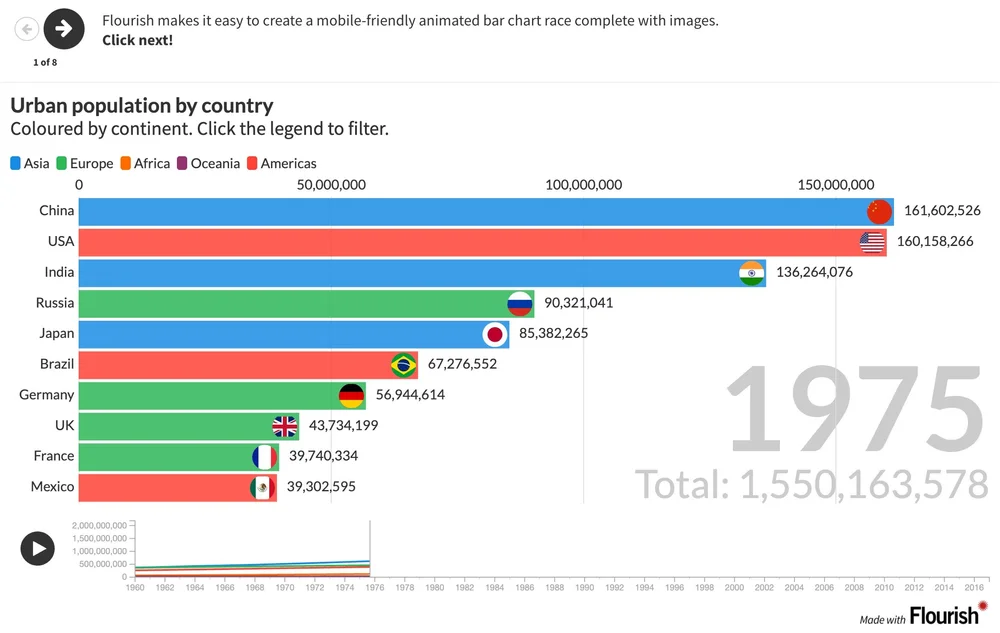Click the Japan flag icon

[493, 333]
